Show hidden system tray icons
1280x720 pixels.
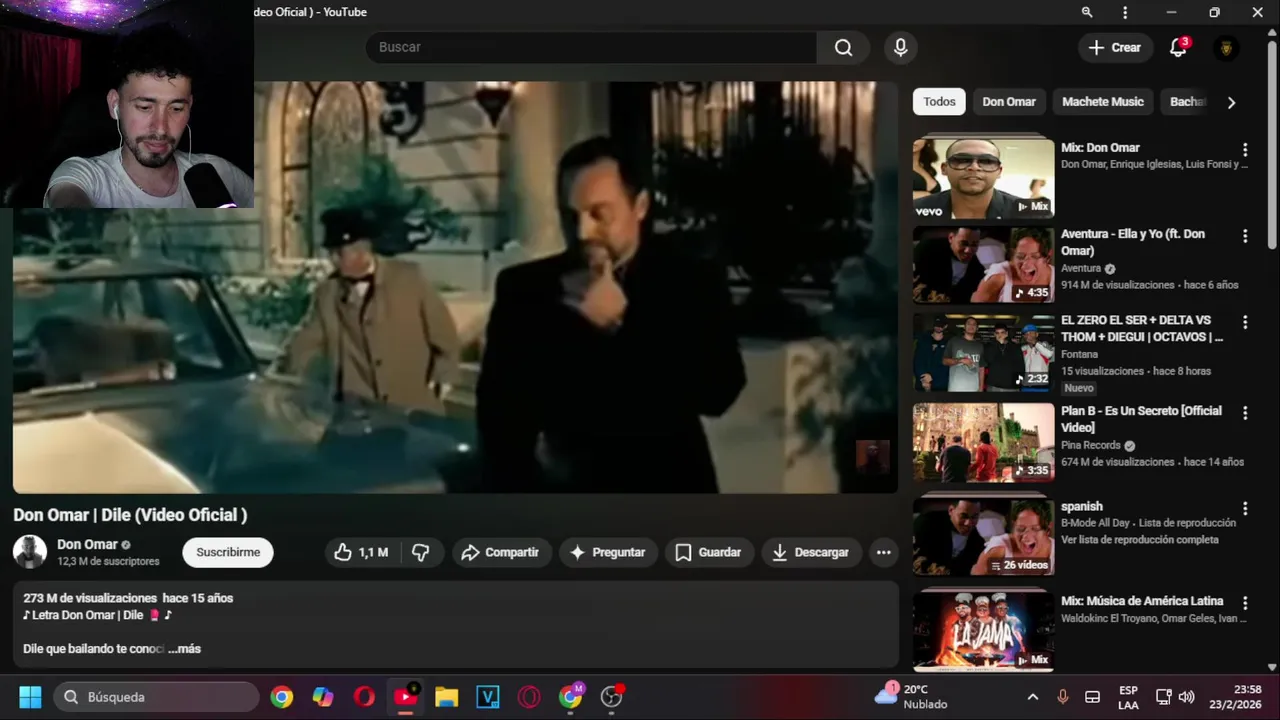point(1032,697)
